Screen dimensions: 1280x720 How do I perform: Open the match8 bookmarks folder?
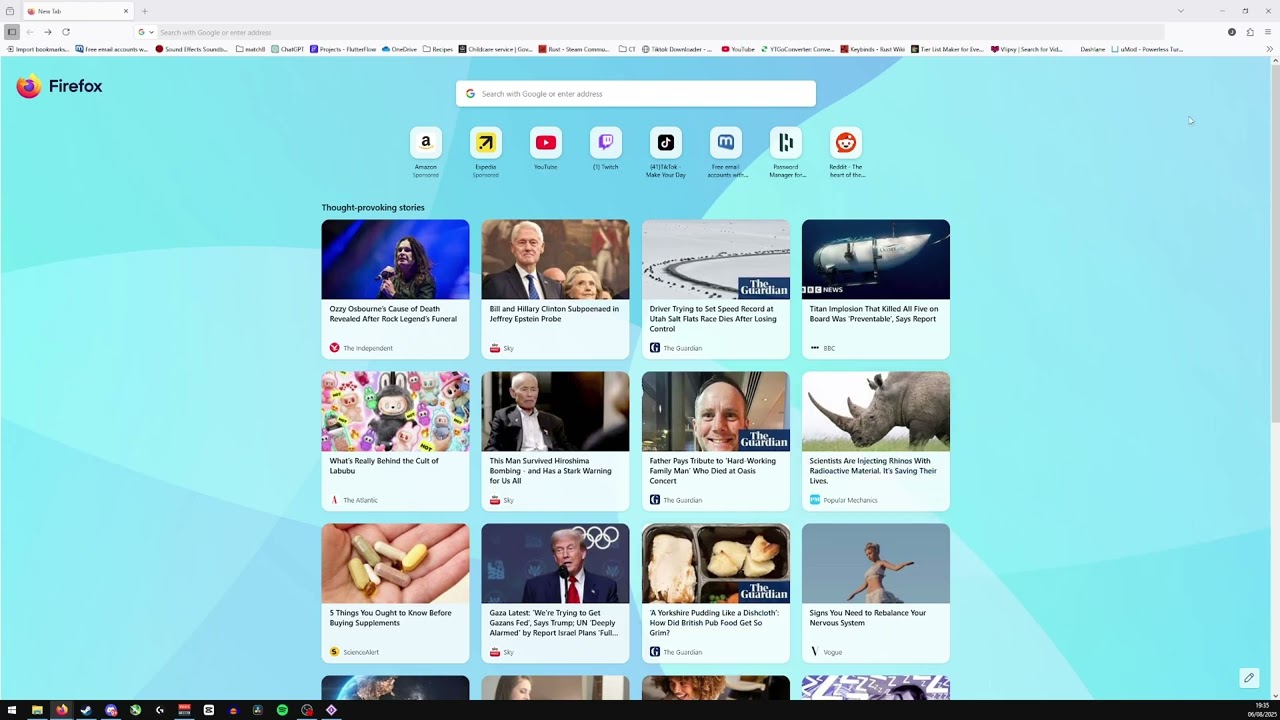coord(251,49)
